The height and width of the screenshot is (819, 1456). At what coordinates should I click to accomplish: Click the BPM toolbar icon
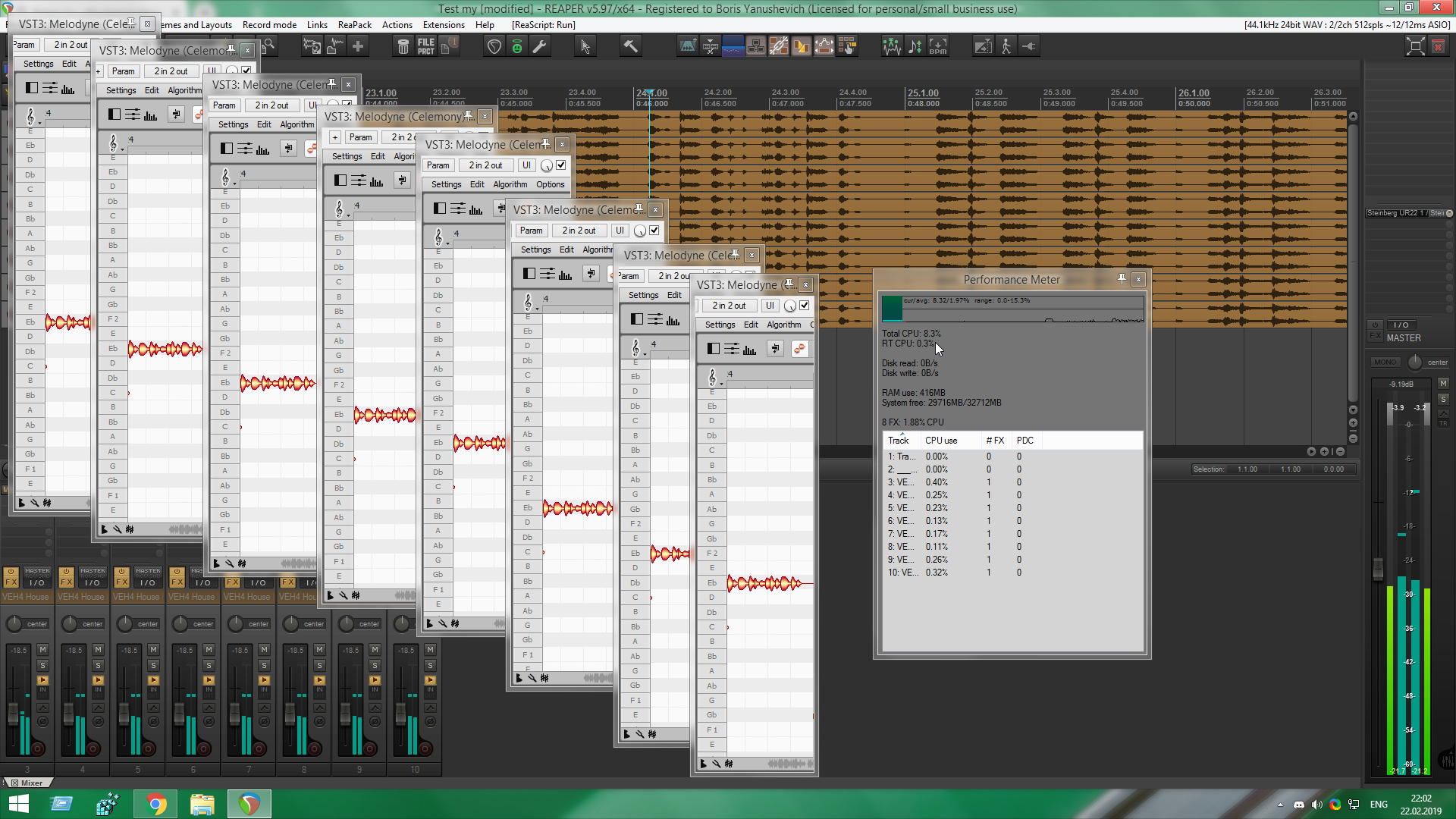[x=938, y=46]
